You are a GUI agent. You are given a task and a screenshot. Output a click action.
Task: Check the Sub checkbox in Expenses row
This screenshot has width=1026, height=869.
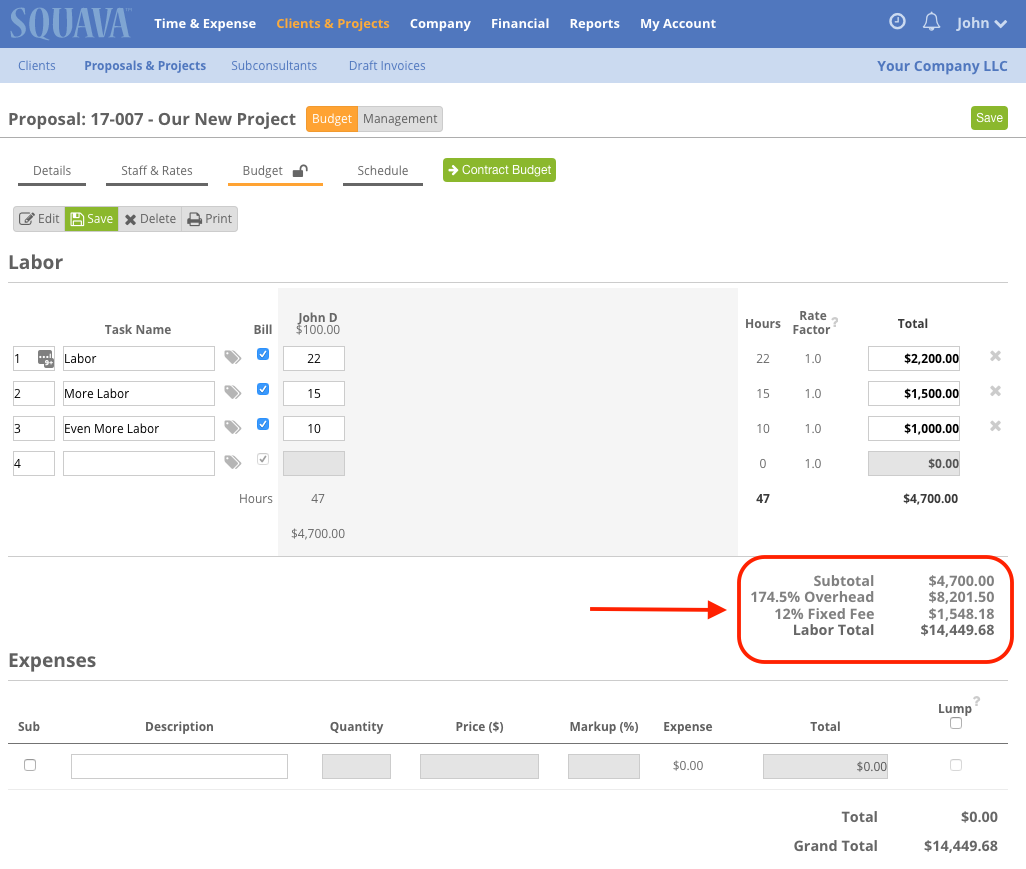click(30, 765)
